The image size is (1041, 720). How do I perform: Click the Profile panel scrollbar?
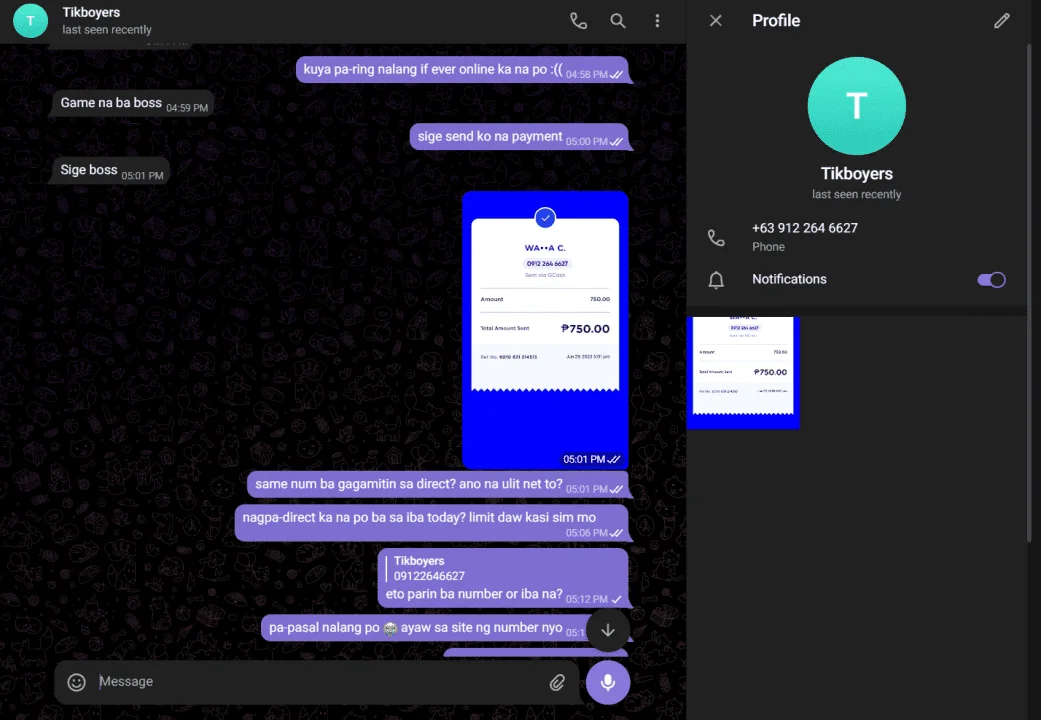(x=1030, y=292)
